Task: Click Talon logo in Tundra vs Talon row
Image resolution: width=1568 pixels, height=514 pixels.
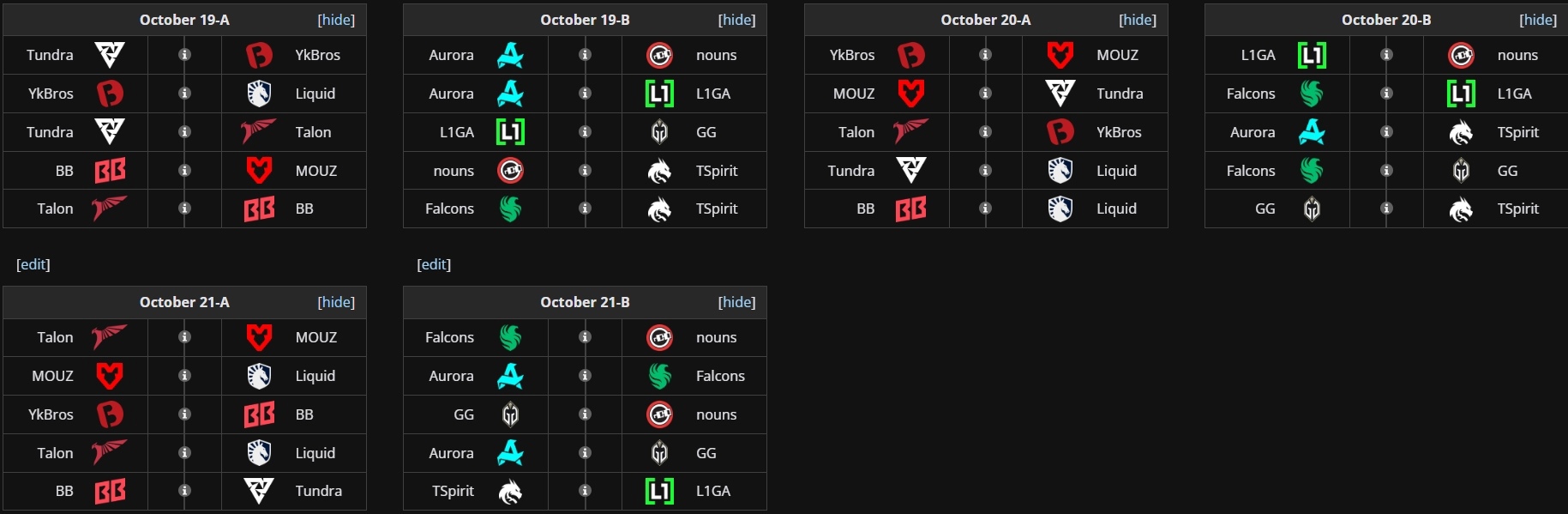Action: tap(258, 131)
